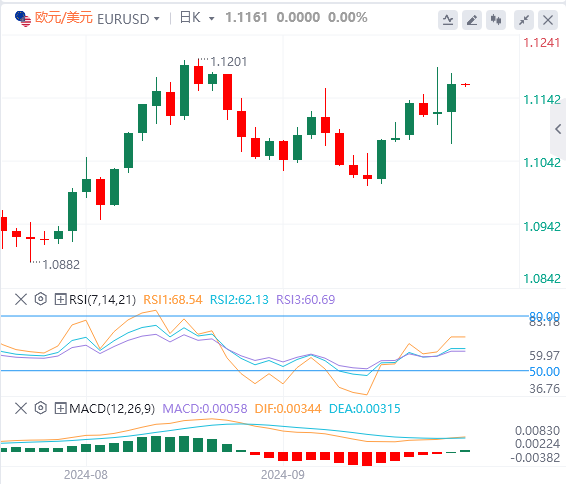Click the RSI 50.00 level label

[544, 372]
